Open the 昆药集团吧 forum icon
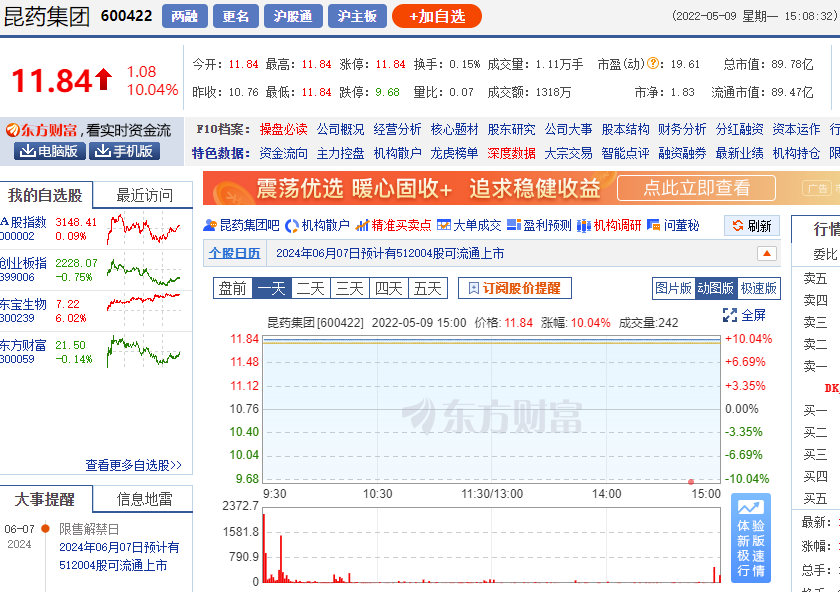The width and height of the screenshot is (840, 592). pyautogui.click(x=210, y=226)
